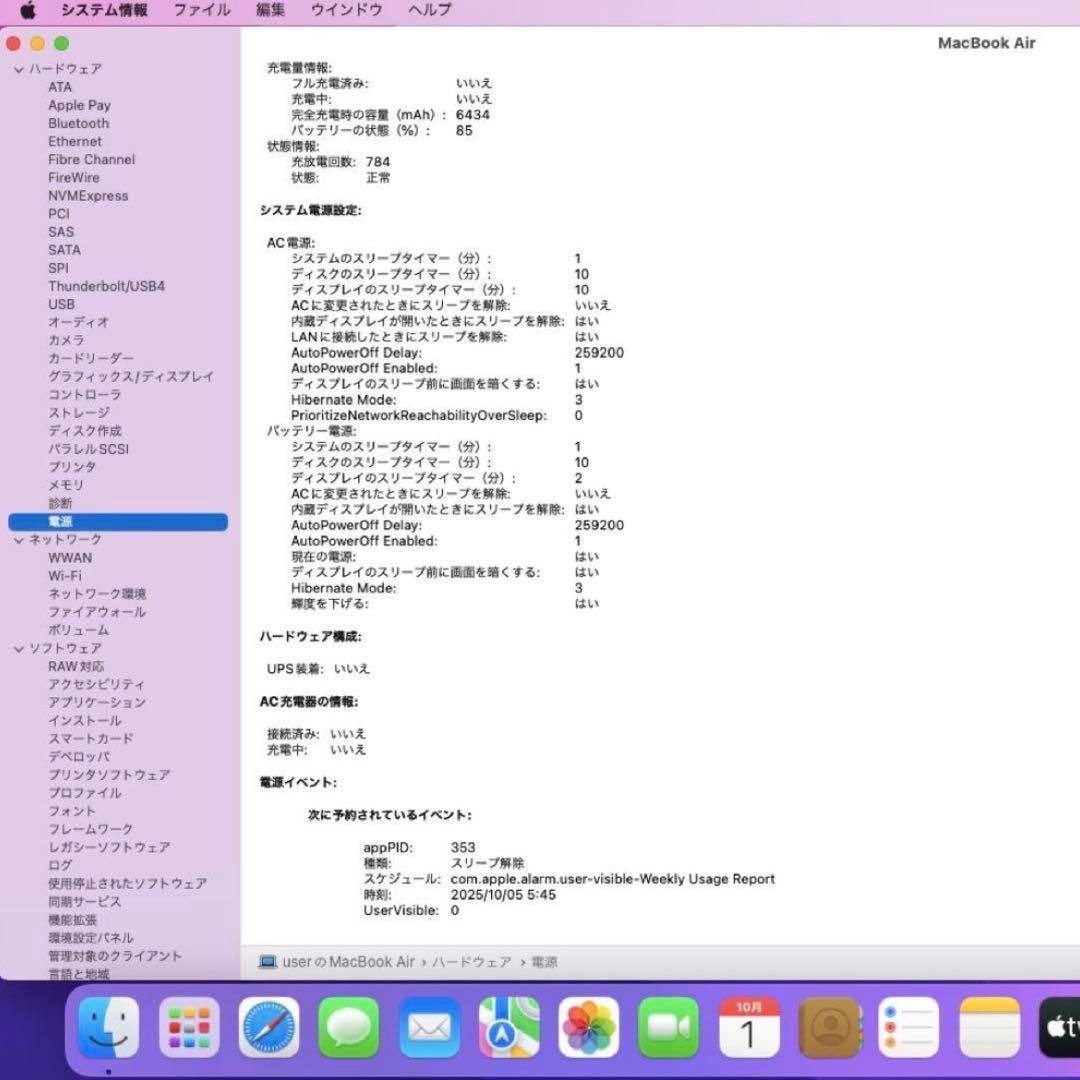Start the Messages app

click(347, 1026)
